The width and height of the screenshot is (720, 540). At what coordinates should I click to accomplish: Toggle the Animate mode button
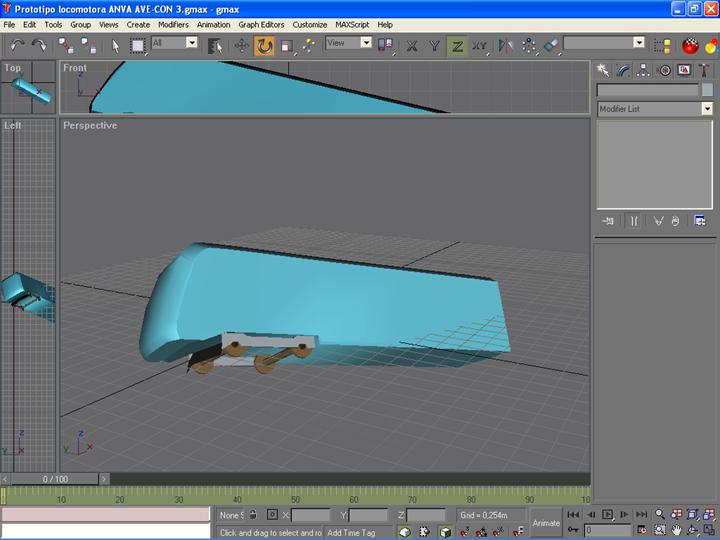pos(546,522)
